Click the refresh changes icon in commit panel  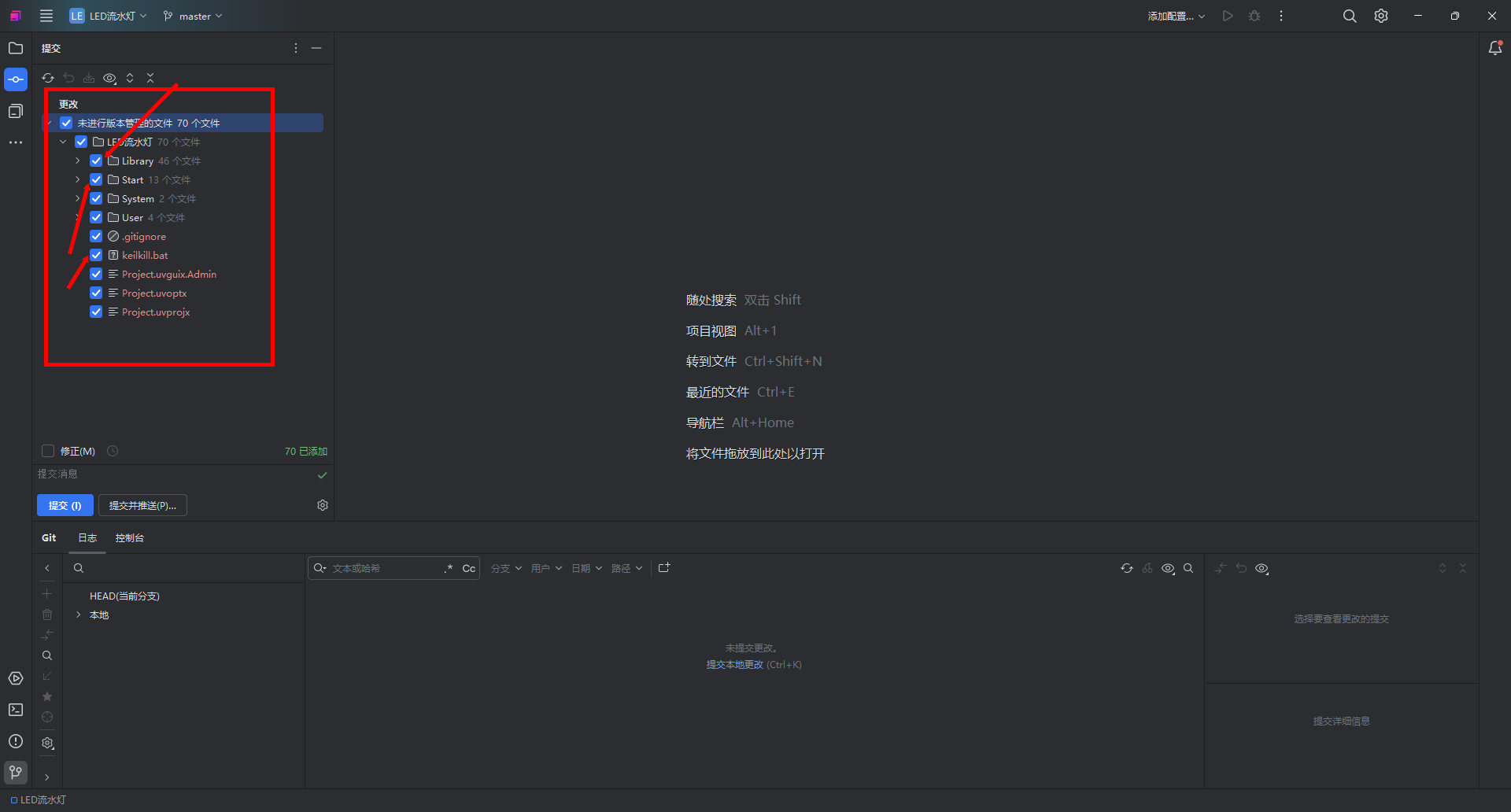pyautogui.click(x=48, y=78)
